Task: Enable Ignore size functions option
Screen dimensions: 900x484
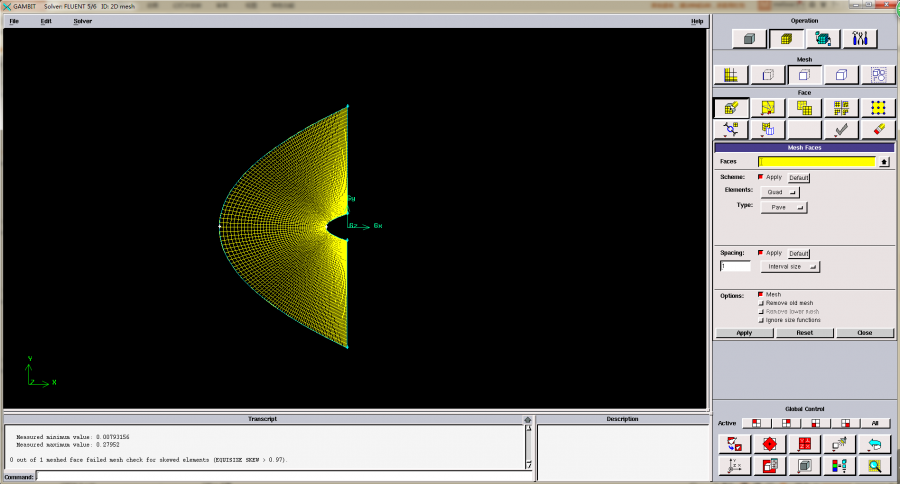Action: point(761,320)
